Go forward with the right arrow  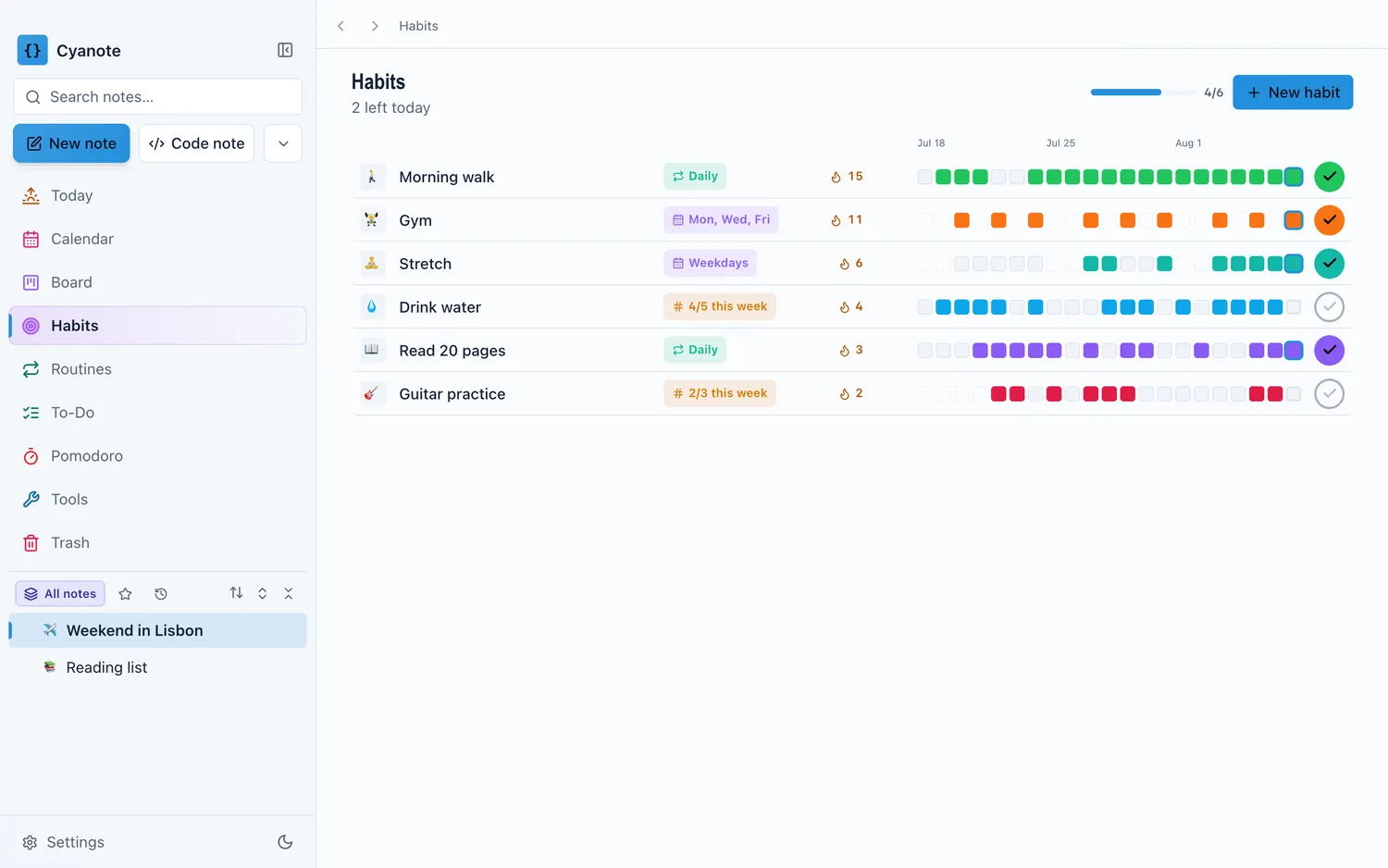click(x=375, y=26)
